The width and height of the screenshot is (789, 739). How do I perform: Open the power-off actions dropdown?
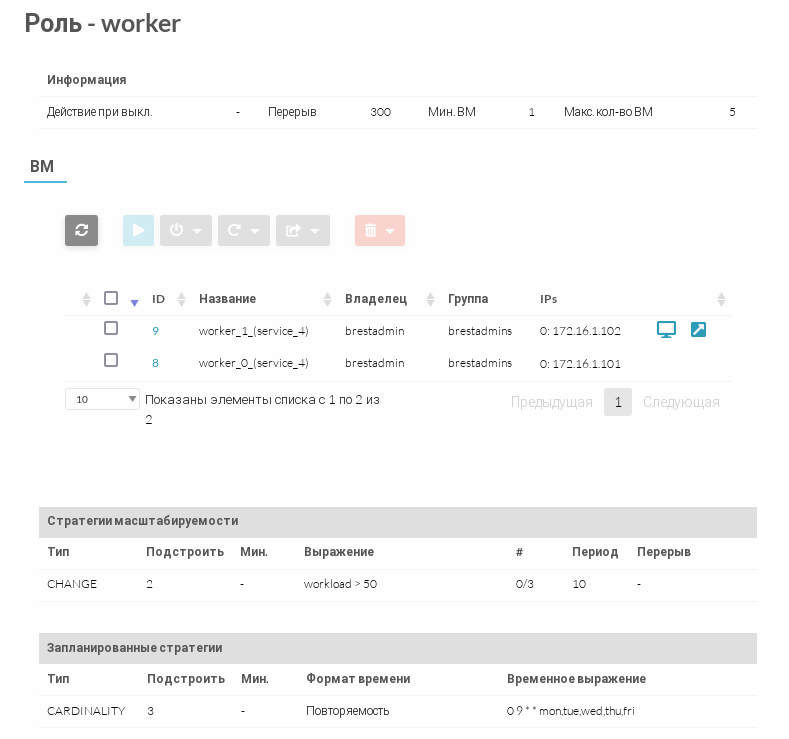coord(186,230)
